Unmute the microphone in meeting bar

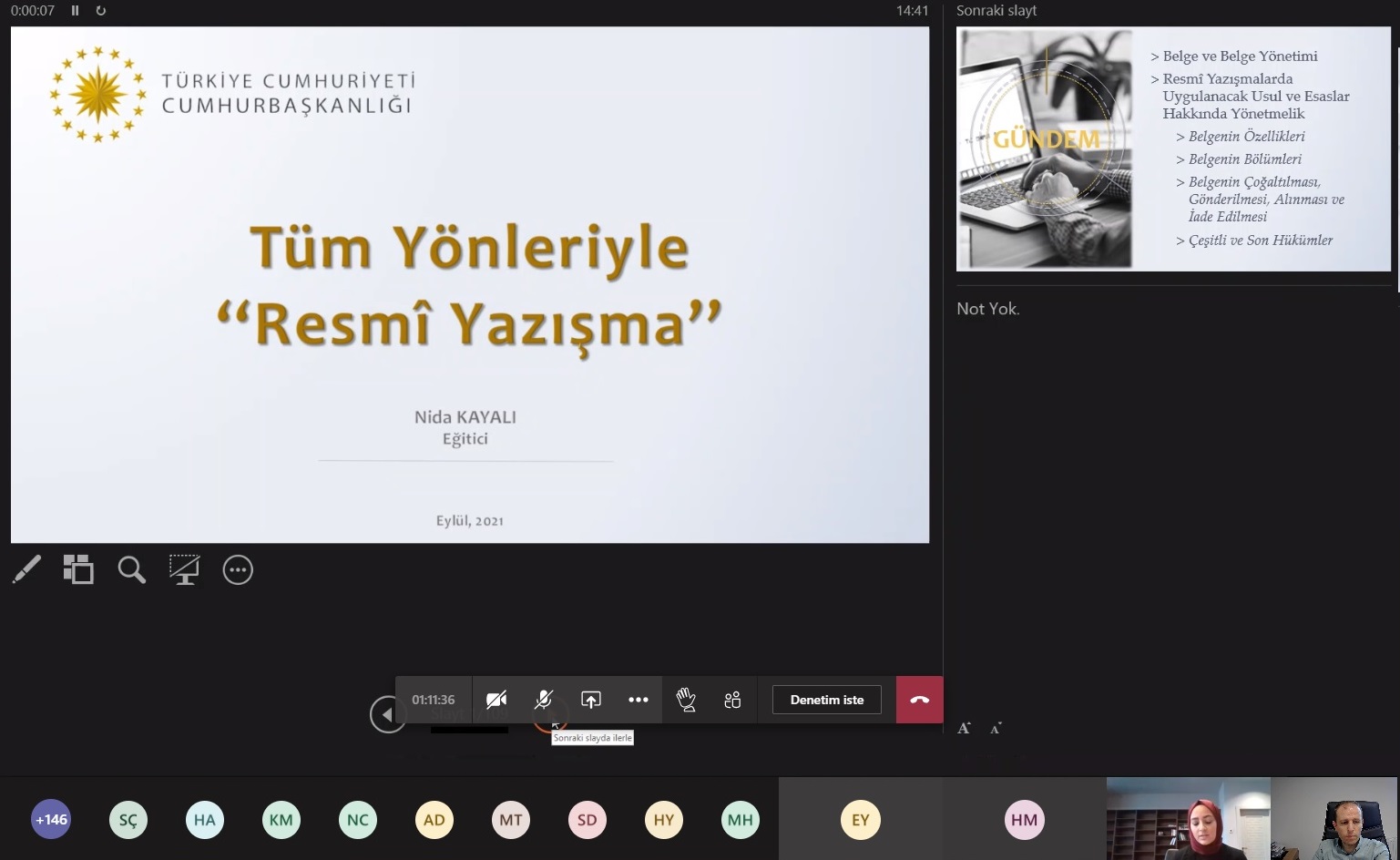click(544, 700)
